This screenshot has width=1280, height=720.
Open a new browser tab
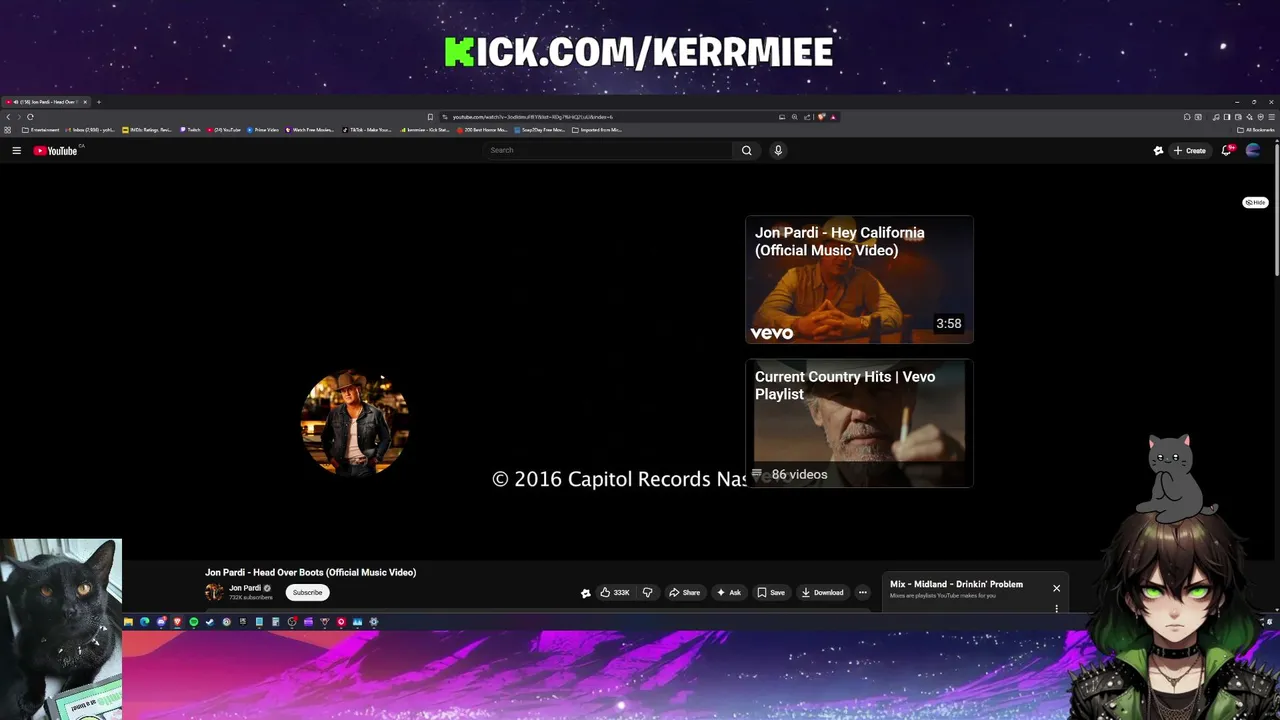pos(98,102)
